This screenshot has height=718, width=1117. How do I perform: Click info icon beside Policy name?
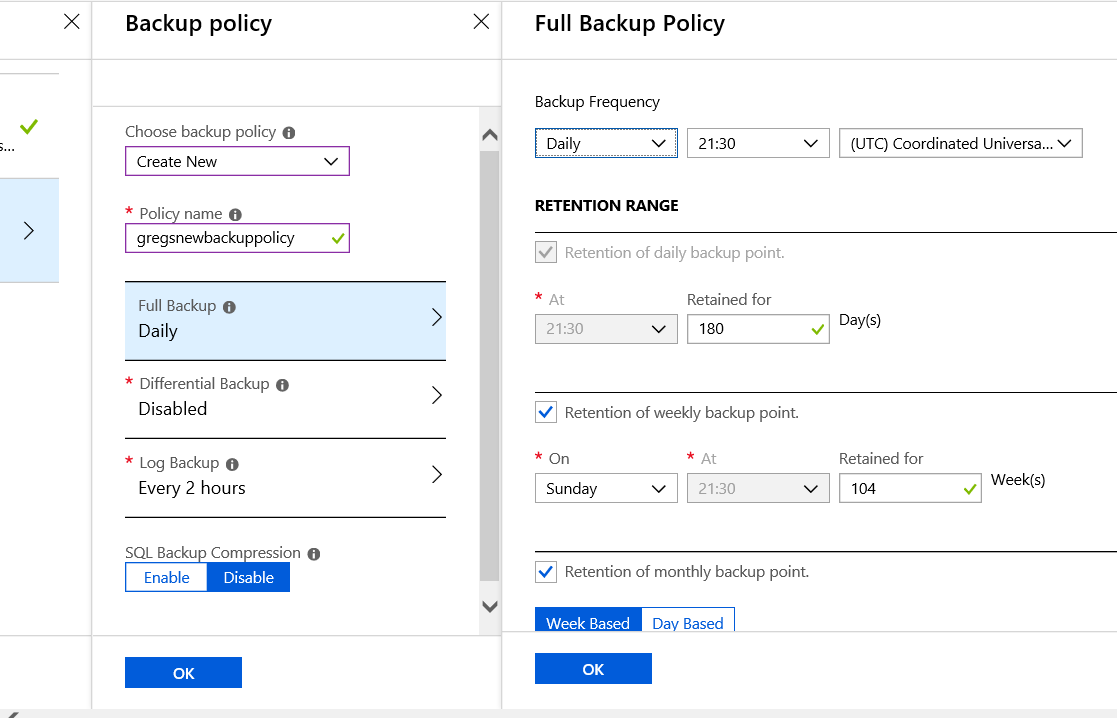235,214
